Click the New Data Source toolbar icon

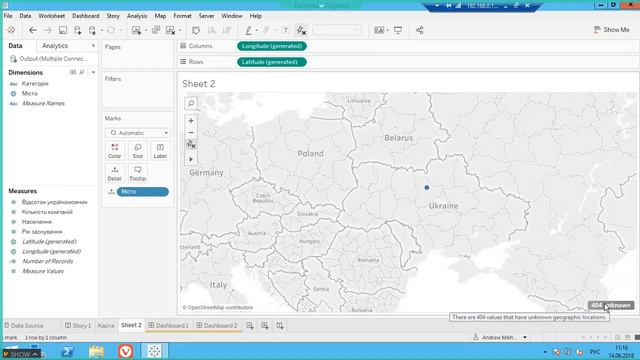coord(78,30)
